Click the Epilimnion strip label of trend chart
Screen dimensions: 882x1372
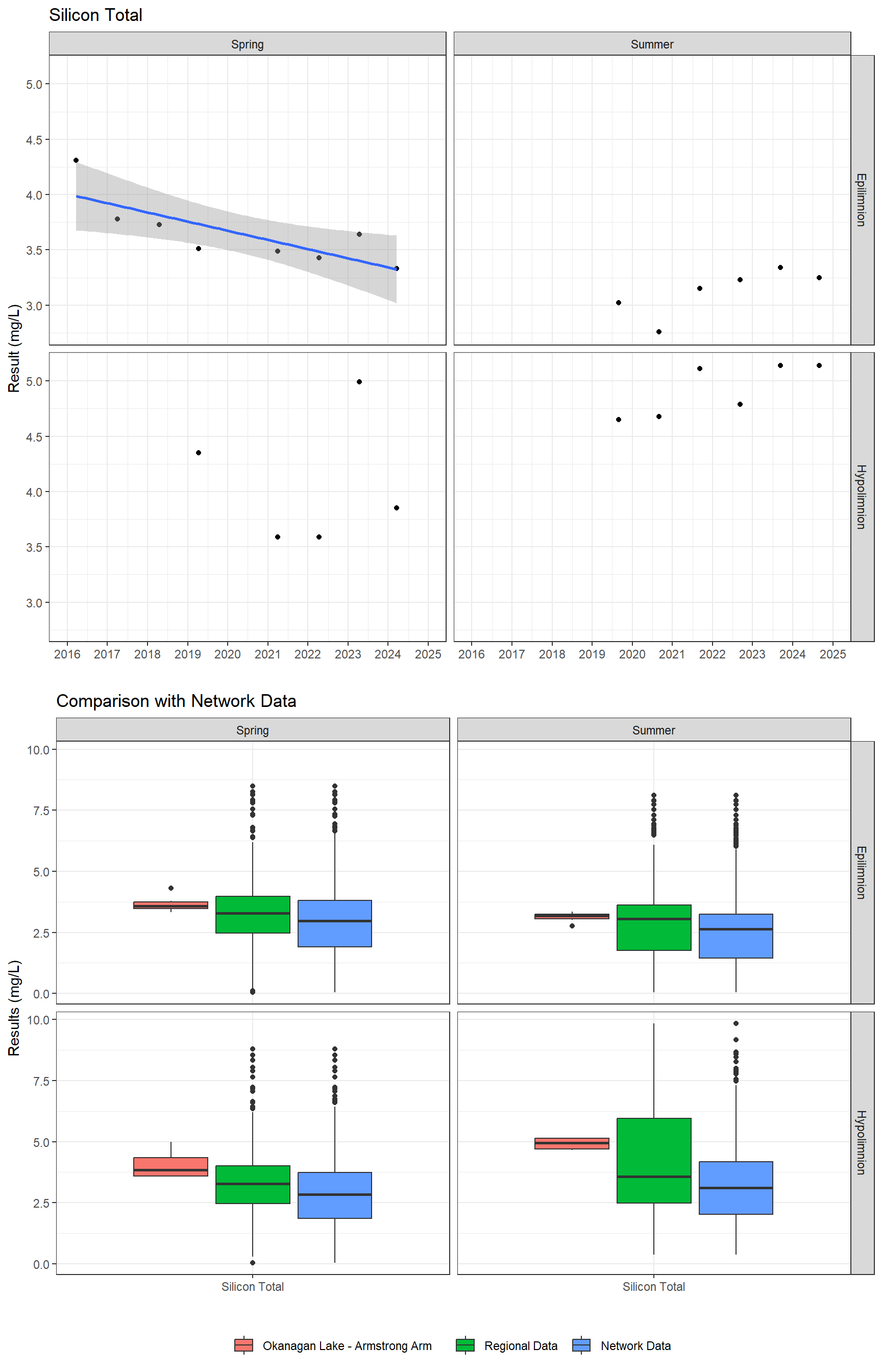pyautogui.click(x=862, y=200)
